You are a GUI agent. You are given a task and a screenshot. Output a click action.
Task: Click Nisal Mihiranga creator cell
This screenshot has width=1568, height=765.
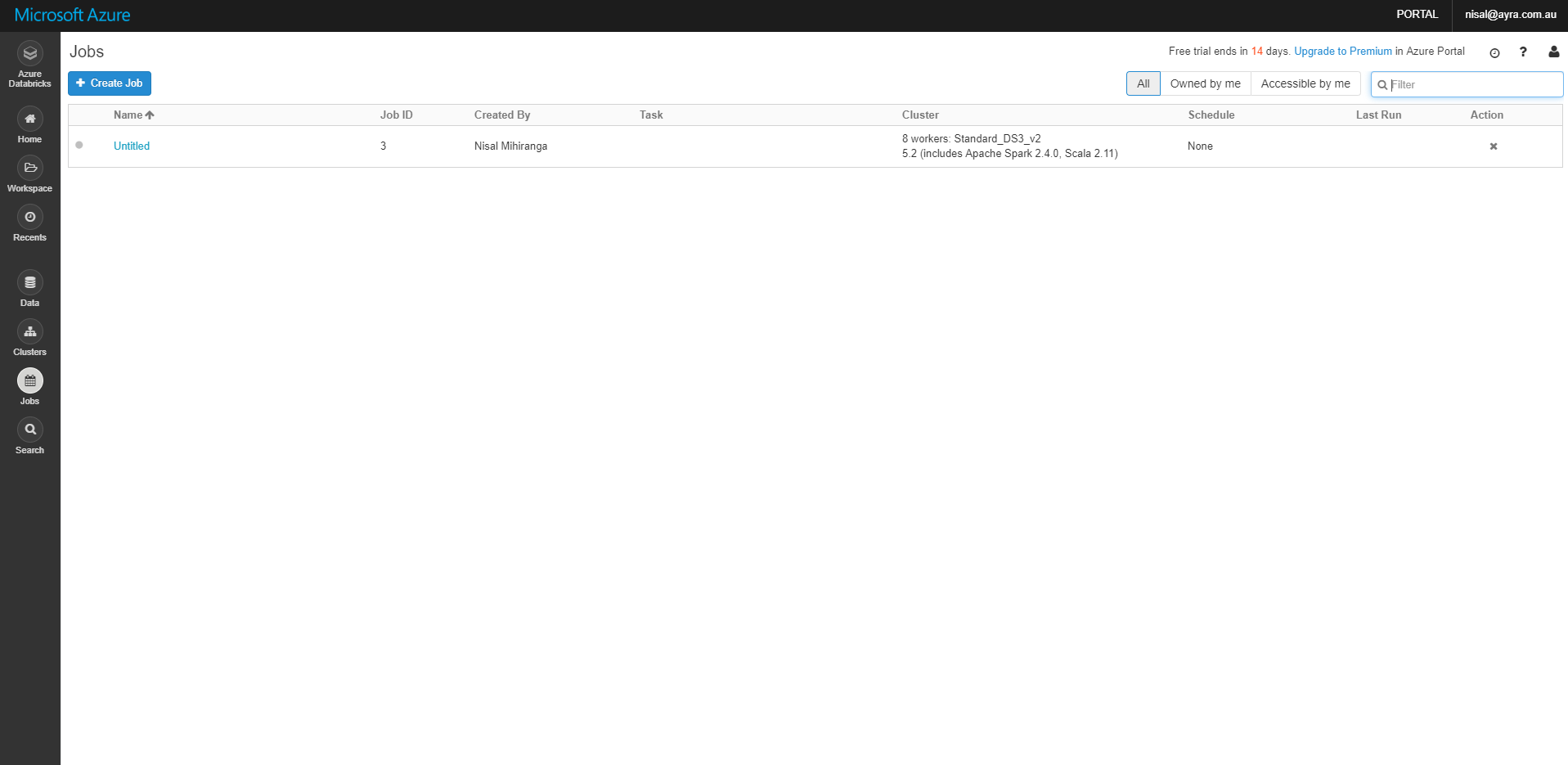[511, 146]
